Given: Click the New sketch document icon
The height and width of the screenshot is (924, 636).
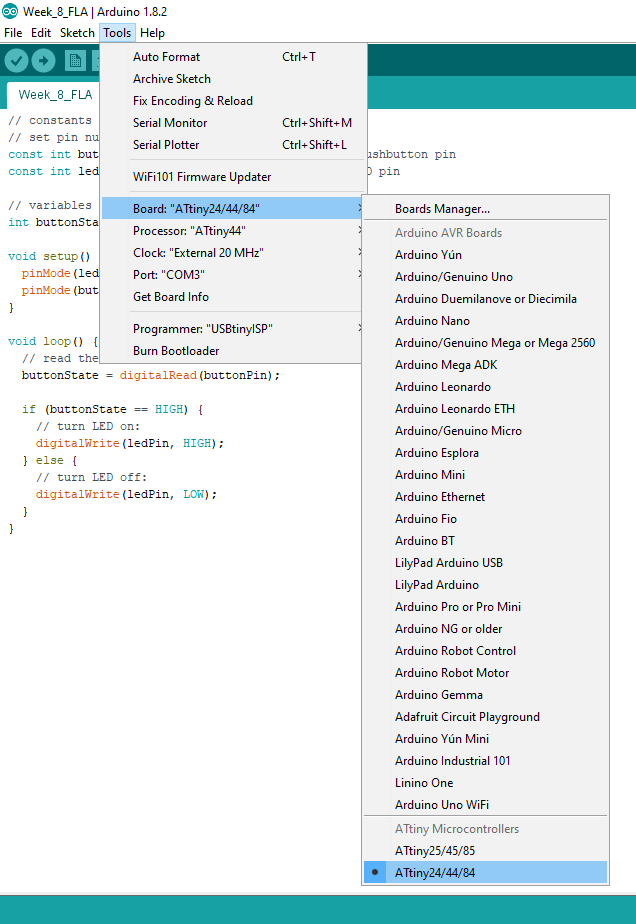Looking at the screenshot, I should 75,61.
